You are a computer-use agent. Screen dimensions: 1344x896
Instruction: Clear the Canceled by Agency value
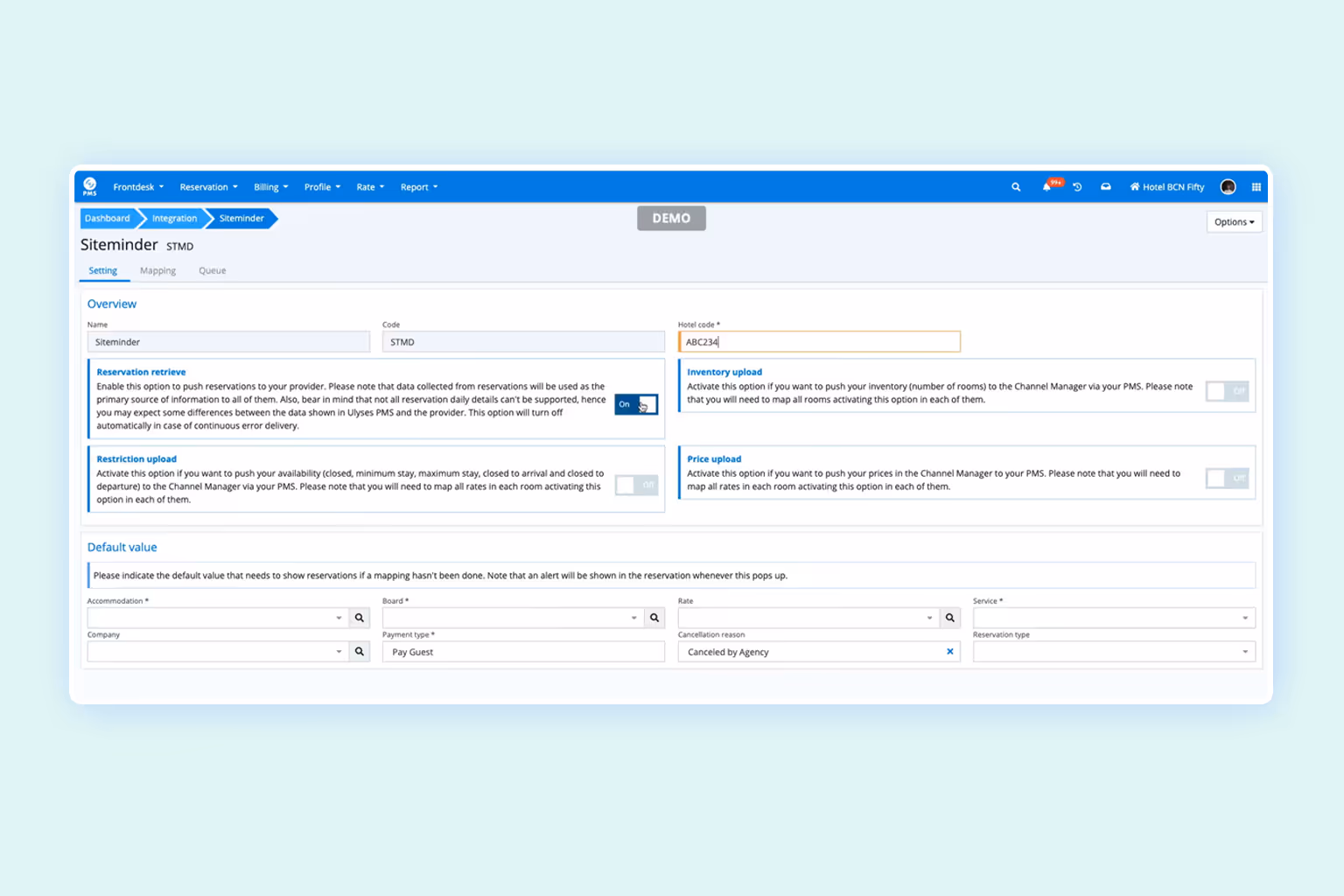click(x=950, y=652)
